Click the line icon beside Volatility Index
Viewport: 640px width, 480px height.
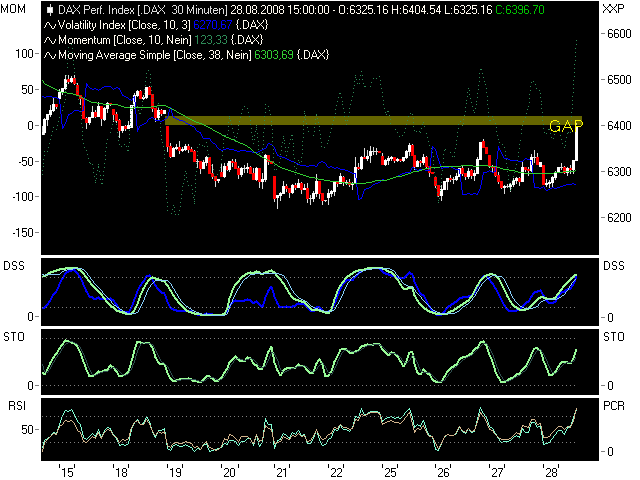(50, 25)
